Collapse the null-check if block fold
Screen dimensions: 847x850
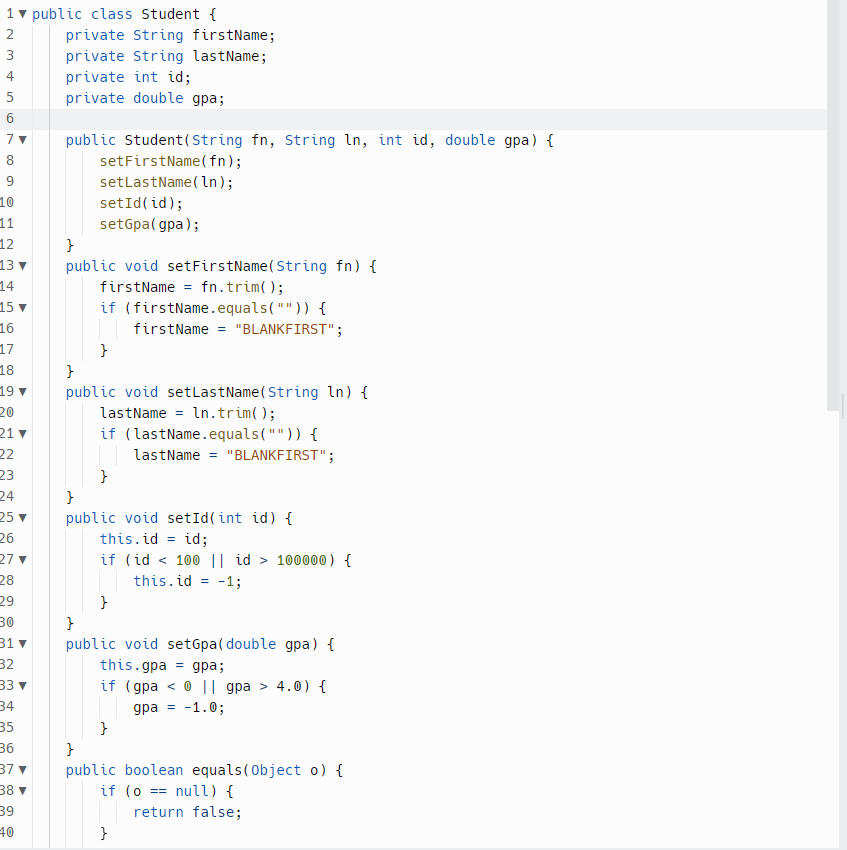pyautogui.click(x=22, y=790)
